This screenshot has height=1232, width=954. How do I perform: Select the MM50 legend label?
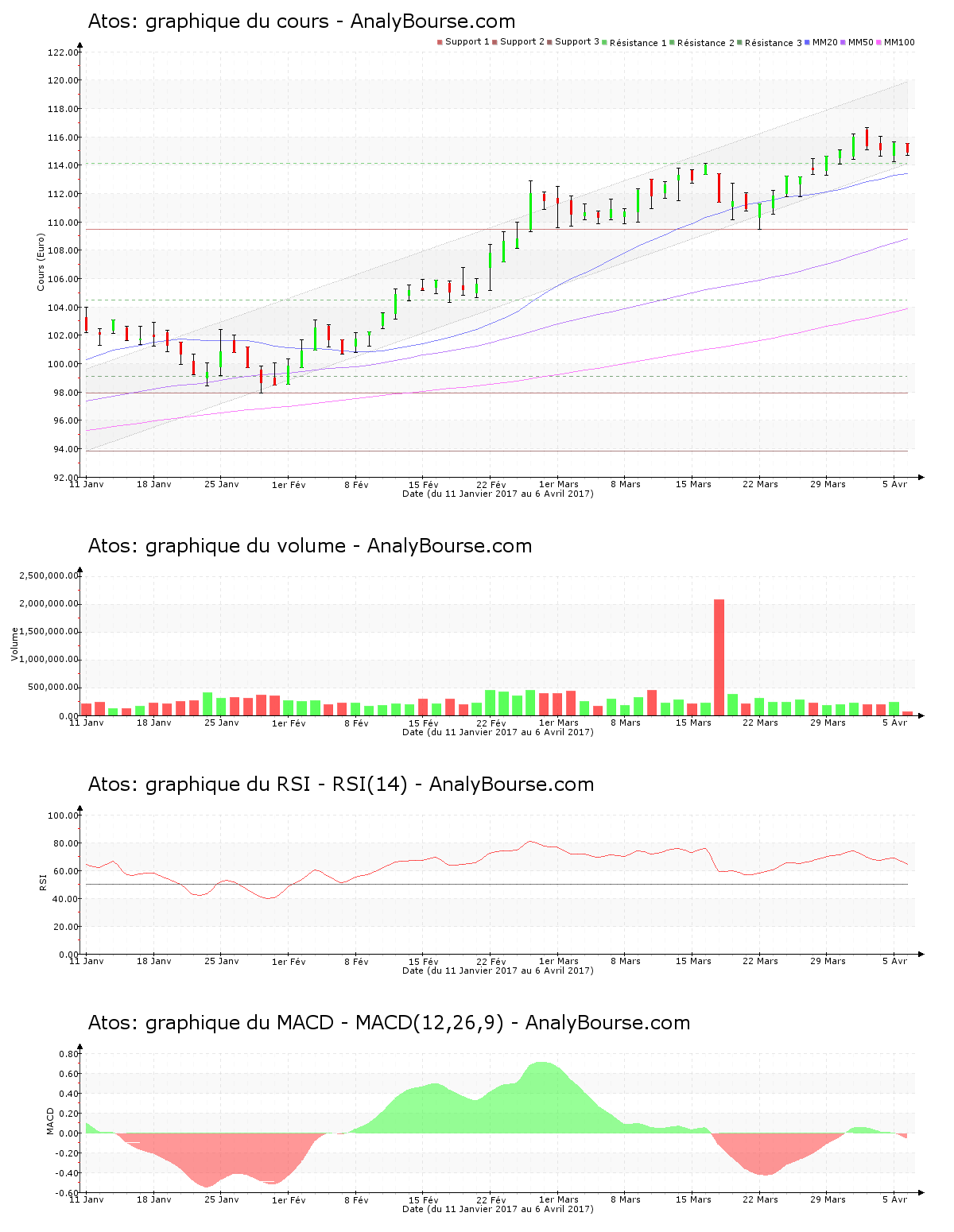[x=861, y=42]
